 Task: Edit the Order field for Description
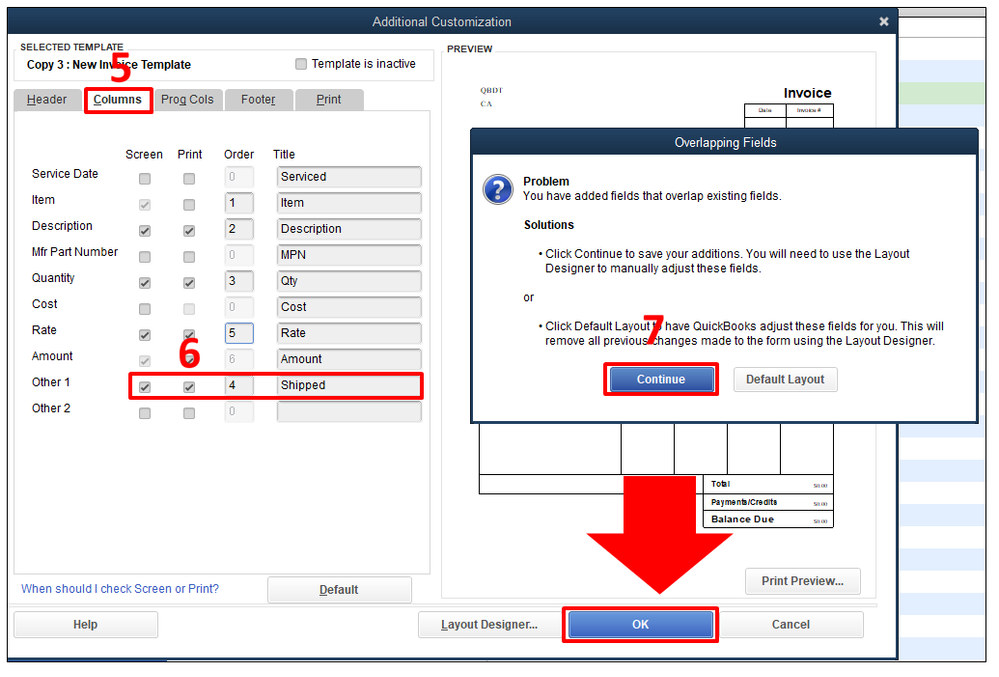pyautogui.click(x=239, y=229)
